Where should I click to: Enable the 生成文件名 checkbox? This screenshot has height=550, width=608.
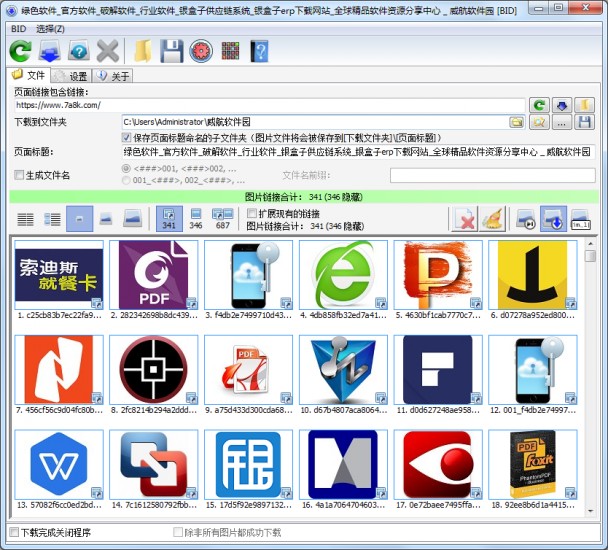tap(19, 175)
